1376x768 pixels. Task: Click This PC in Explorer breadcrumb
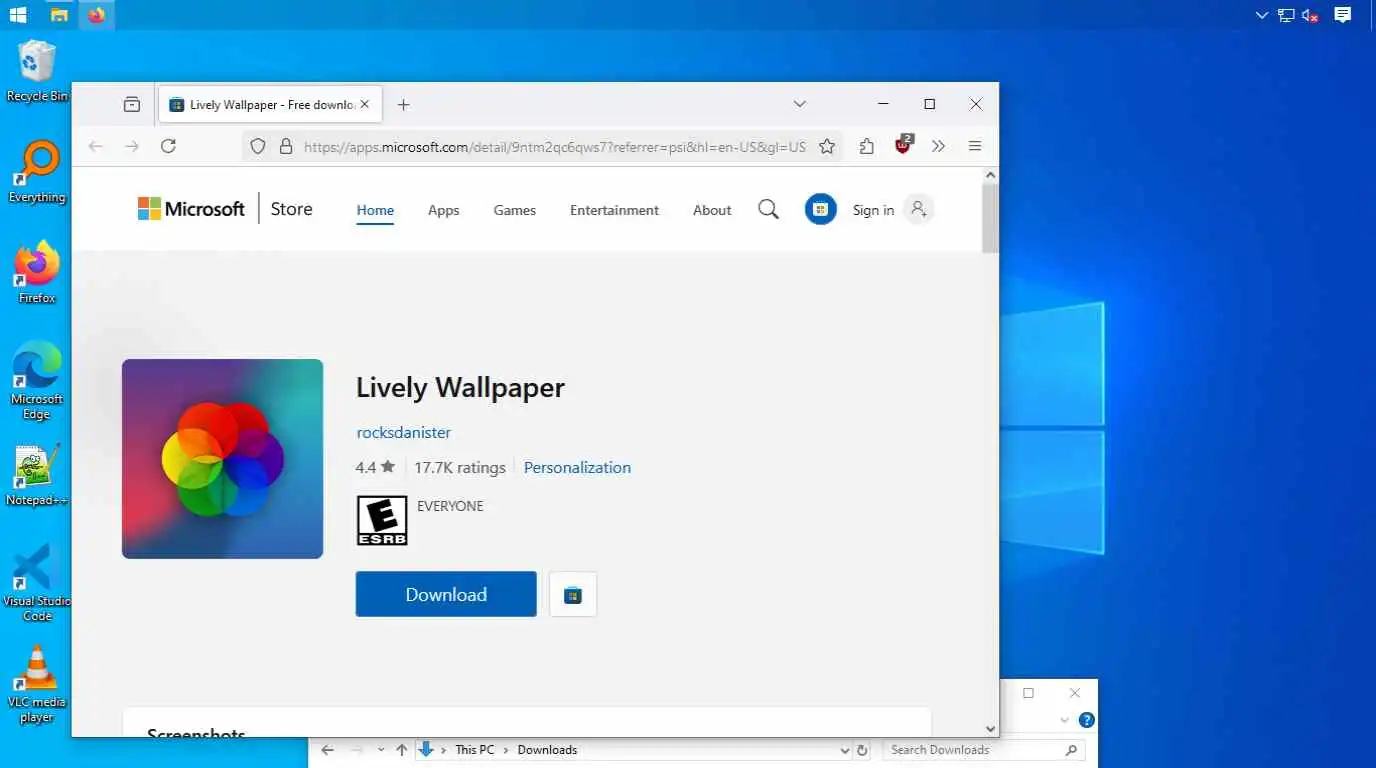pyautogui.click(x=474, y=750)
